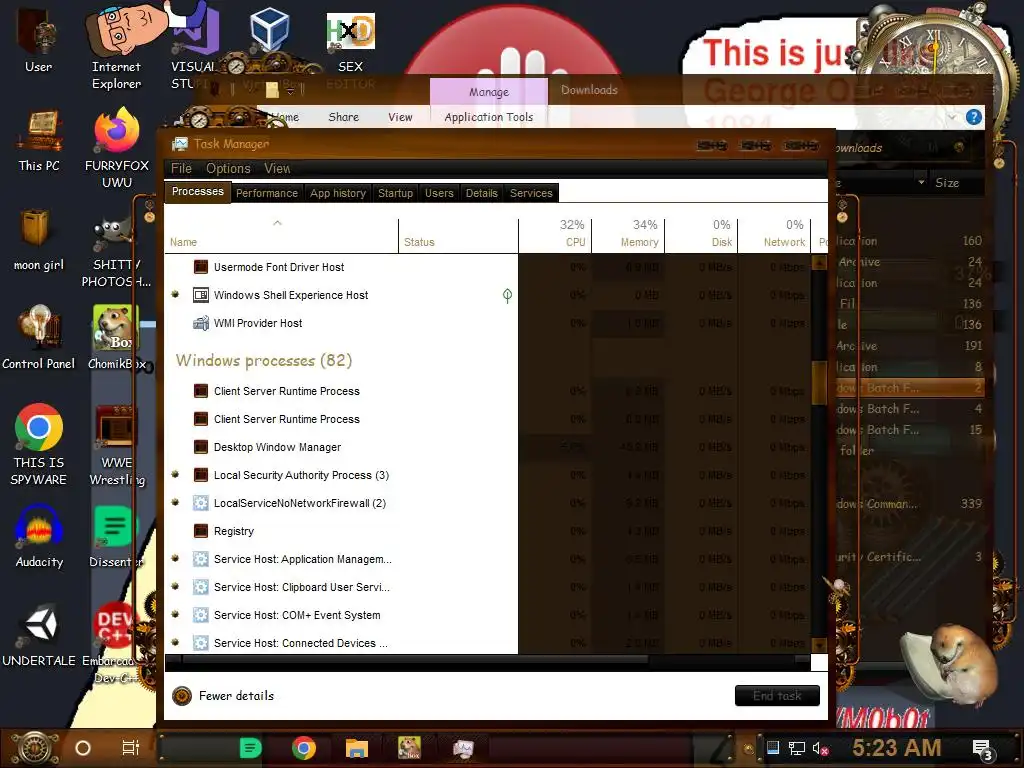This screenshot has height=768, width=1024.
Task: Open the Manage ribbon tab in Explorer
Action: 488,92
